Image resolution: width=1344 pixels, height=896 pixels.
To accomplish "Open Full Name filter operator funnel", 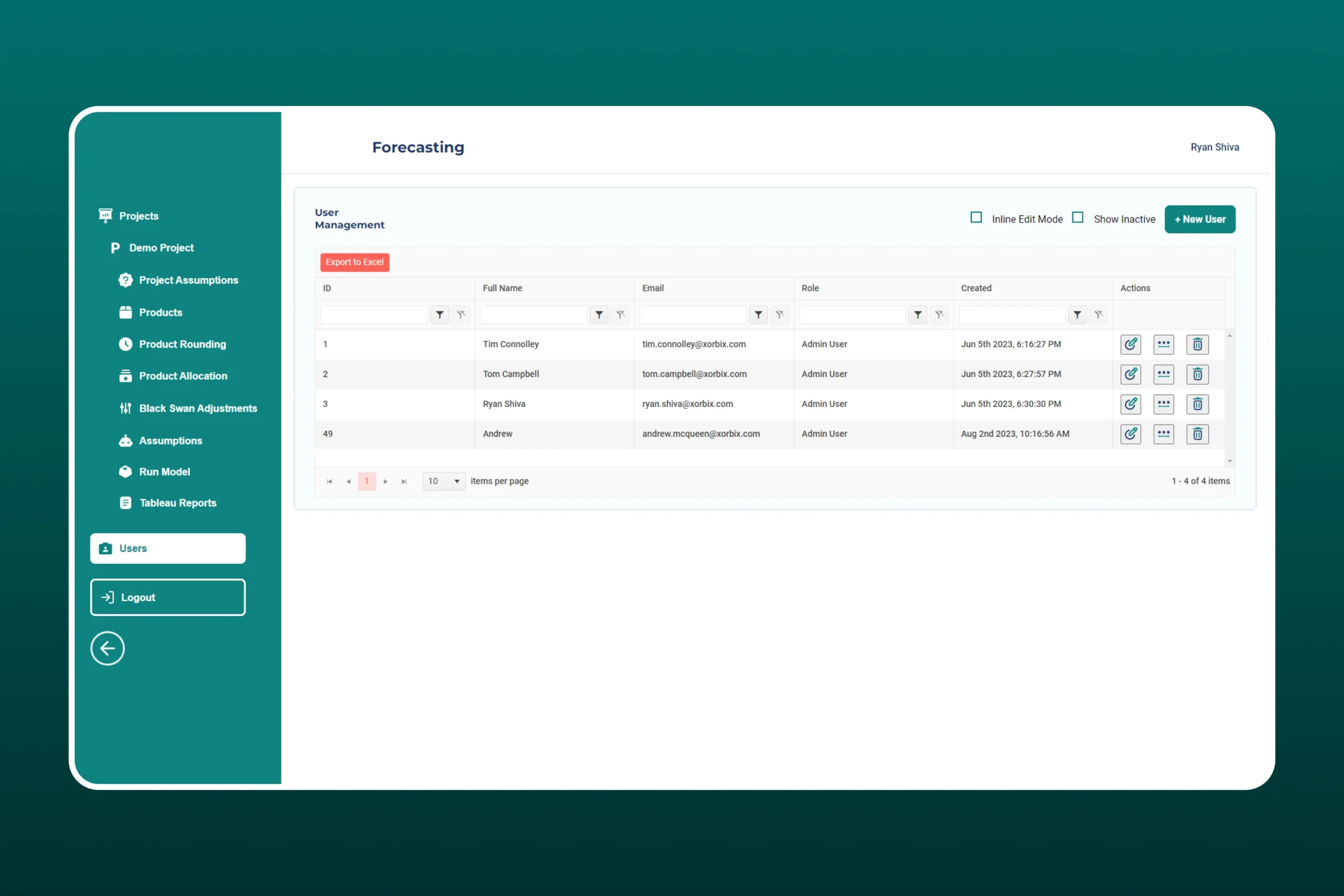I will pos(599,315).
